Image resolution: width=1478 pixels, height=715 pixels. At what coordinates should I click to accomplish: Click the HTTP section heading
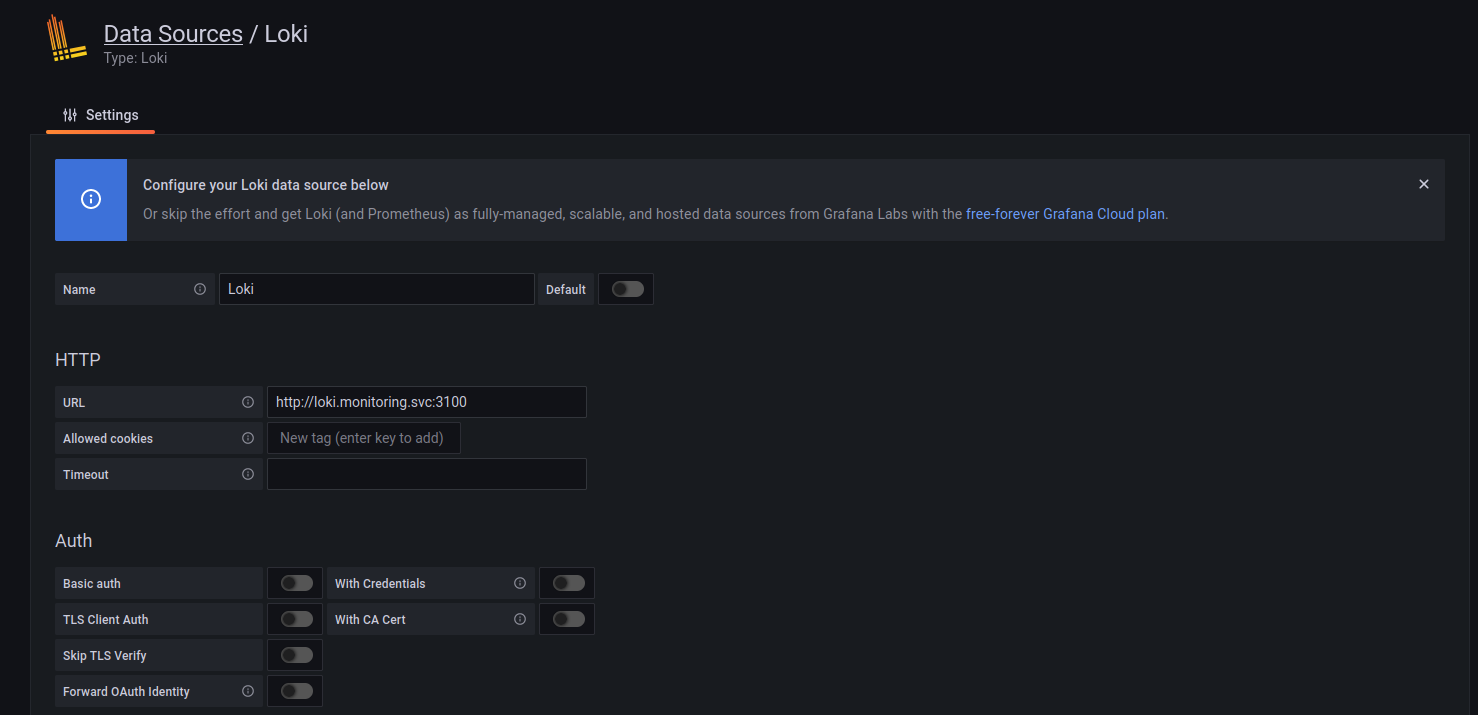tap(78, 359)
